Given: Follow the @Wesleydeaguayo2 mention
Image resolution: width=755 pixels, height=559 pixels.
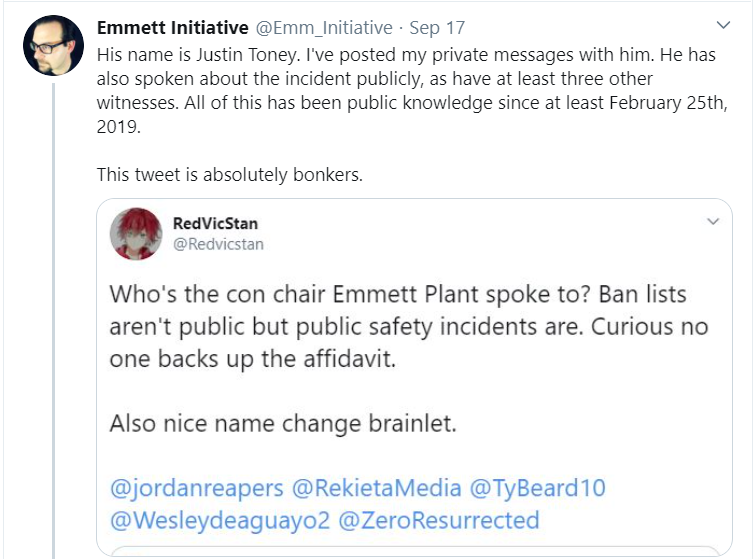Looking at the screenshot, I should pyautogui.click(x=220, y=520).
